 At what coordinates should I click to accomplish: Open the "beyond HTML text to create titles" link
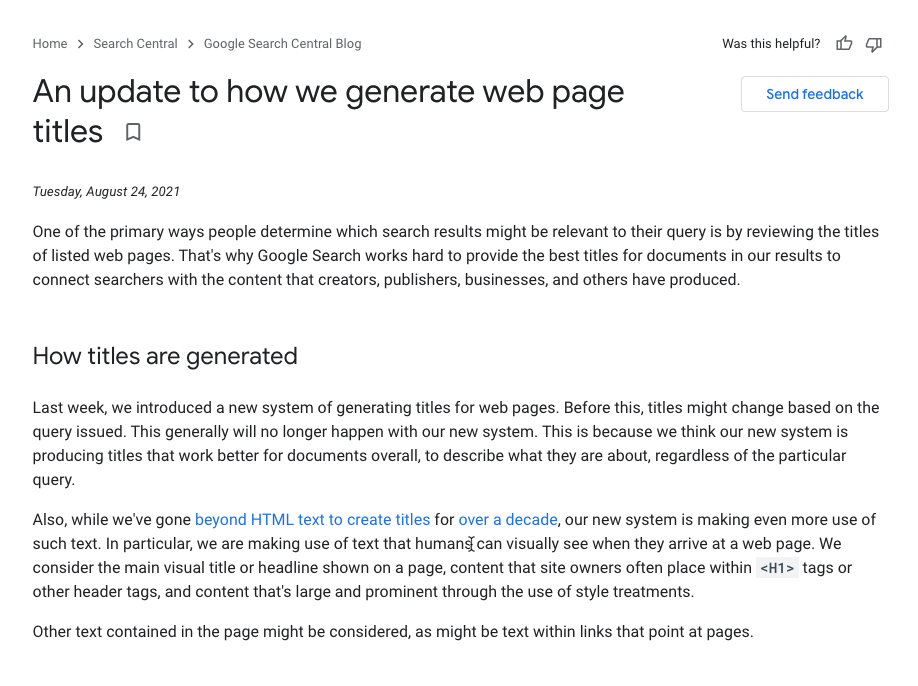[312, 520]
